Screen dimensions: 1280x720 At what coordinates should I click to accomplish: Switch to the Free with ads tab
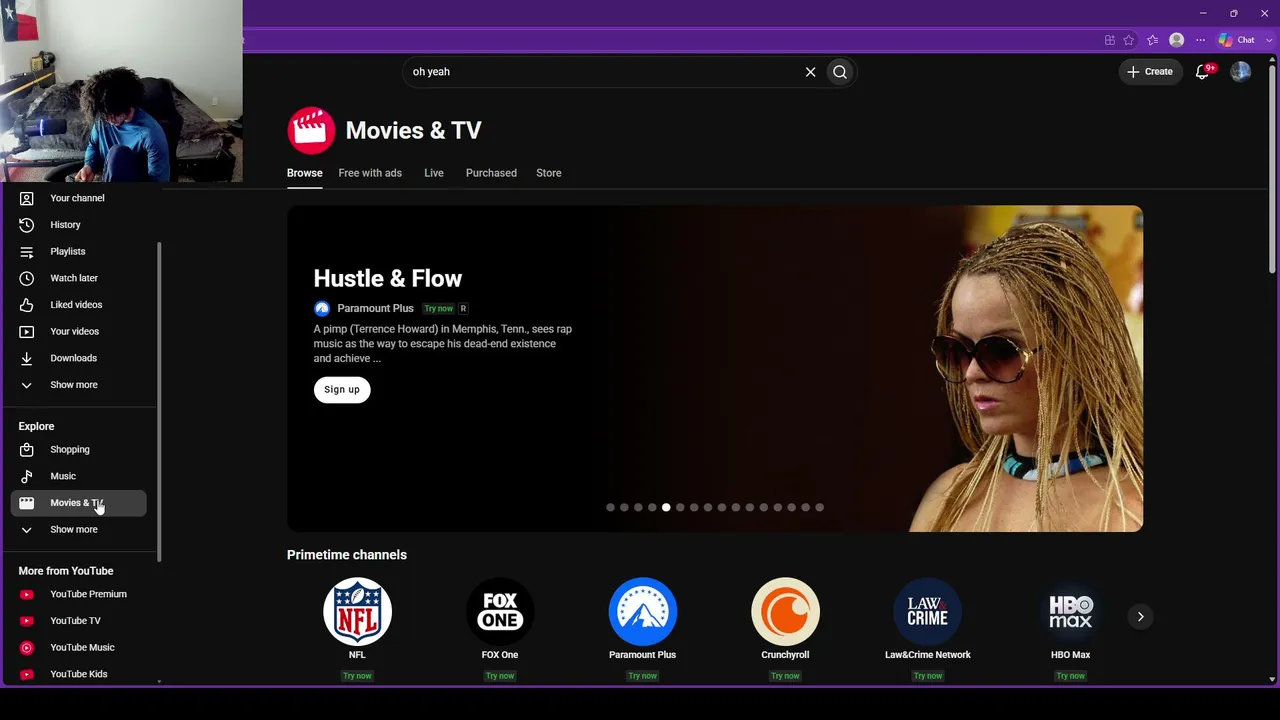tap(370, 173)
